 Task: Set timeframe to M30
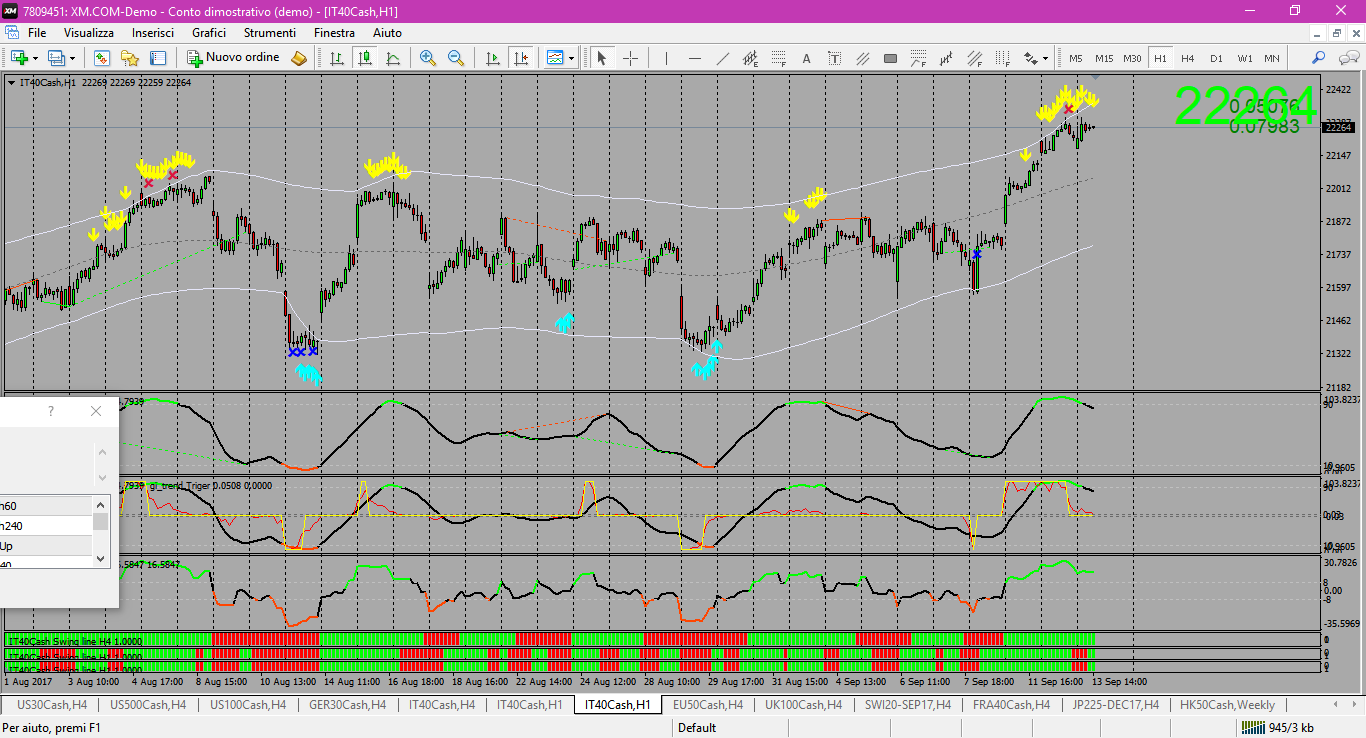point(1132,58)
